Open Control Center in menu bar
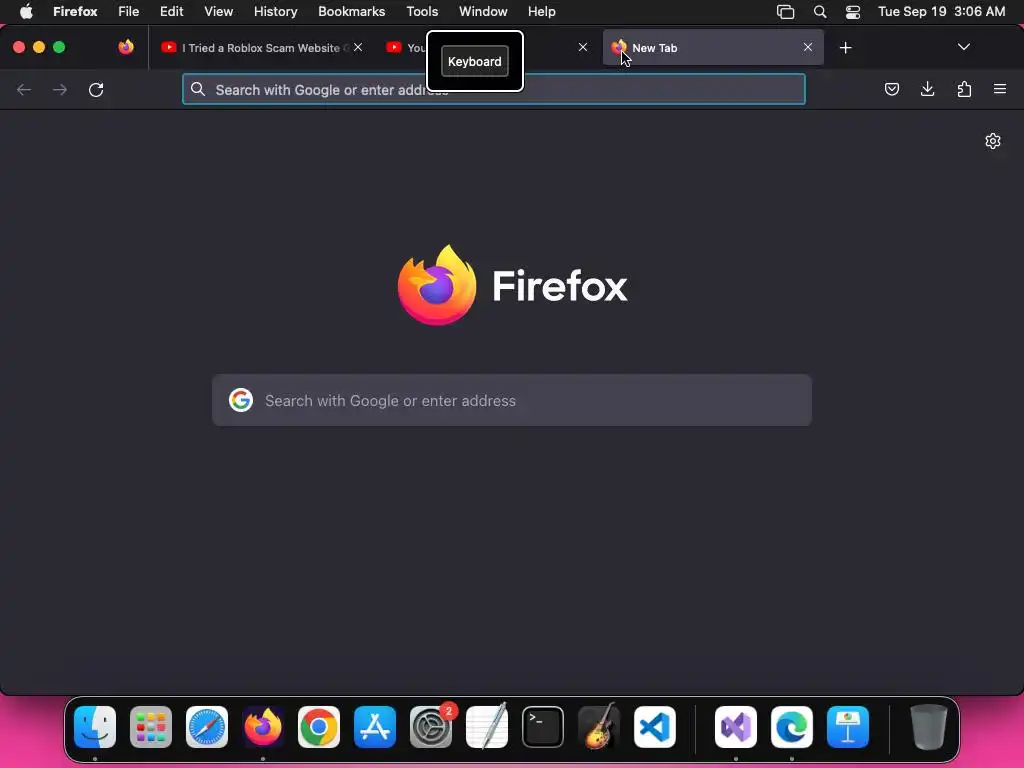Screen dimensions: 1024x768 pos(853,12)
